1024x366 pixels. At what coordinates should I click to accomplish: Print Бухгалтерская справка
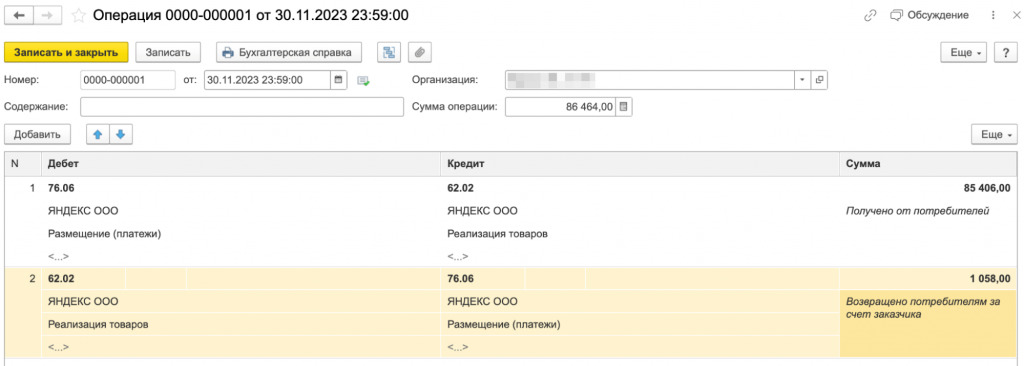pyautogui.click(x=289, y=52)
